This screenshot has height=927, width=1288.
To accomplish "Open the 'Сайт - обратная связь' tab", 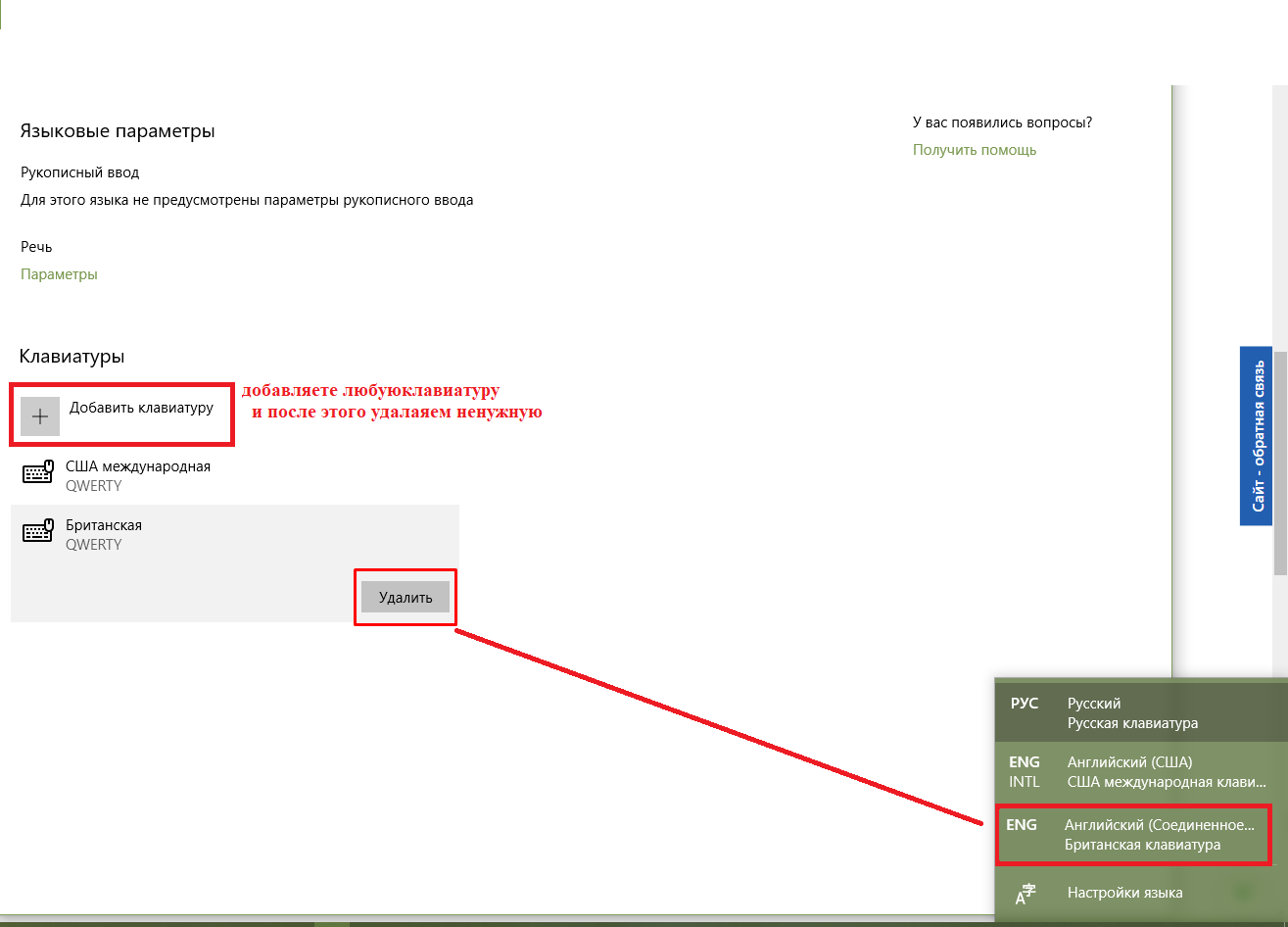I will 1257,435.
